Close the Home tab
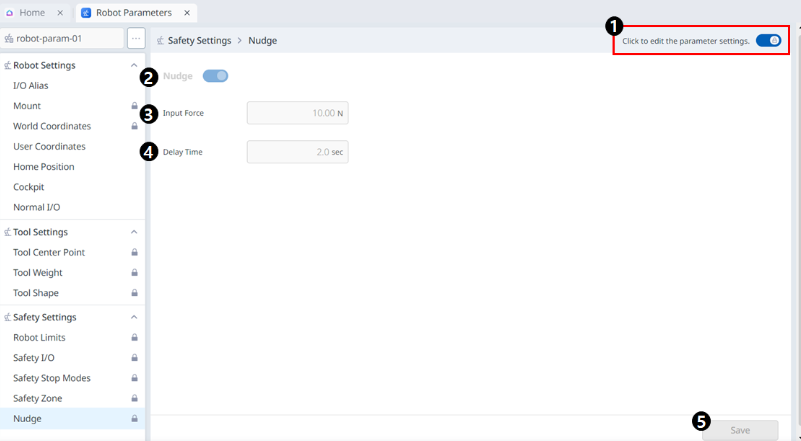 (60, 13)
